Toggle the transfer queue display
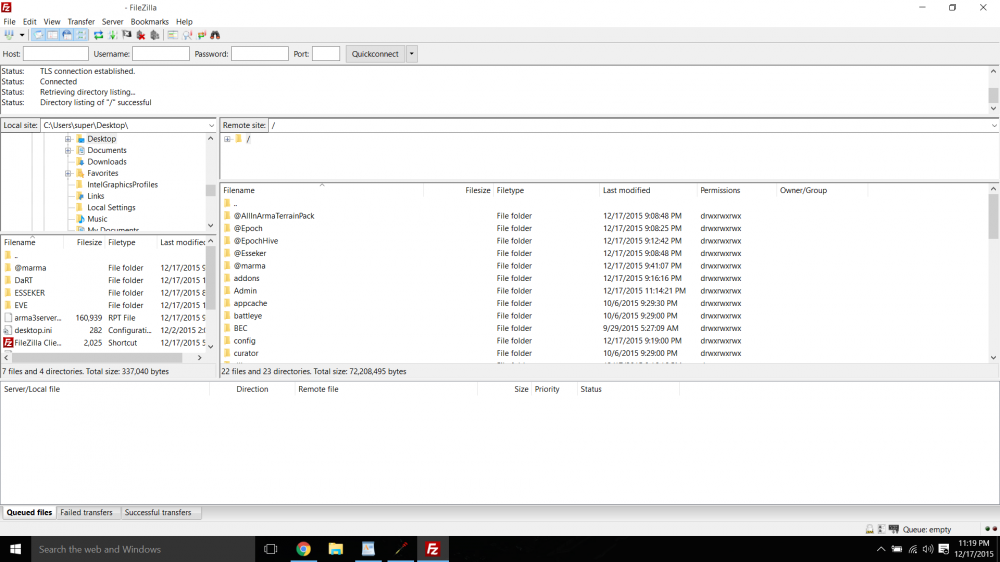1000x562 pixels. 81,35
